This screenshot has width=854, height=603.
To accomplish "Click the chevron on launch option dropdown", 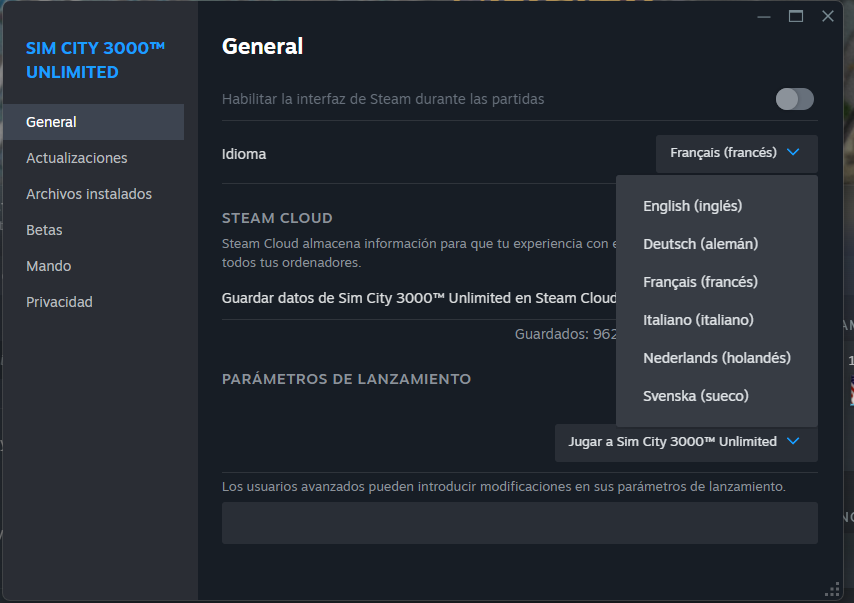I will click(793, 441).
